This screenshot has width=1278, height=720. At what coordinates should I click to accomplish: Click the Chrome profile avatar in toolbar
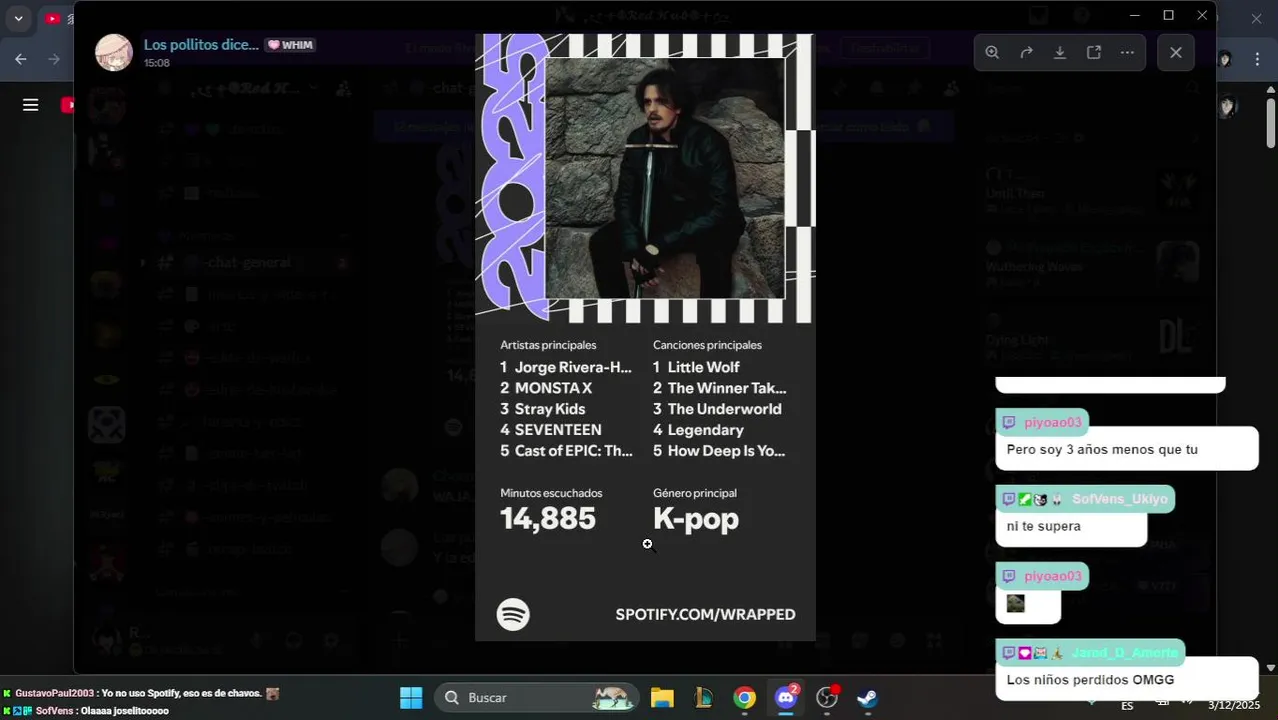coord(1225,59)
